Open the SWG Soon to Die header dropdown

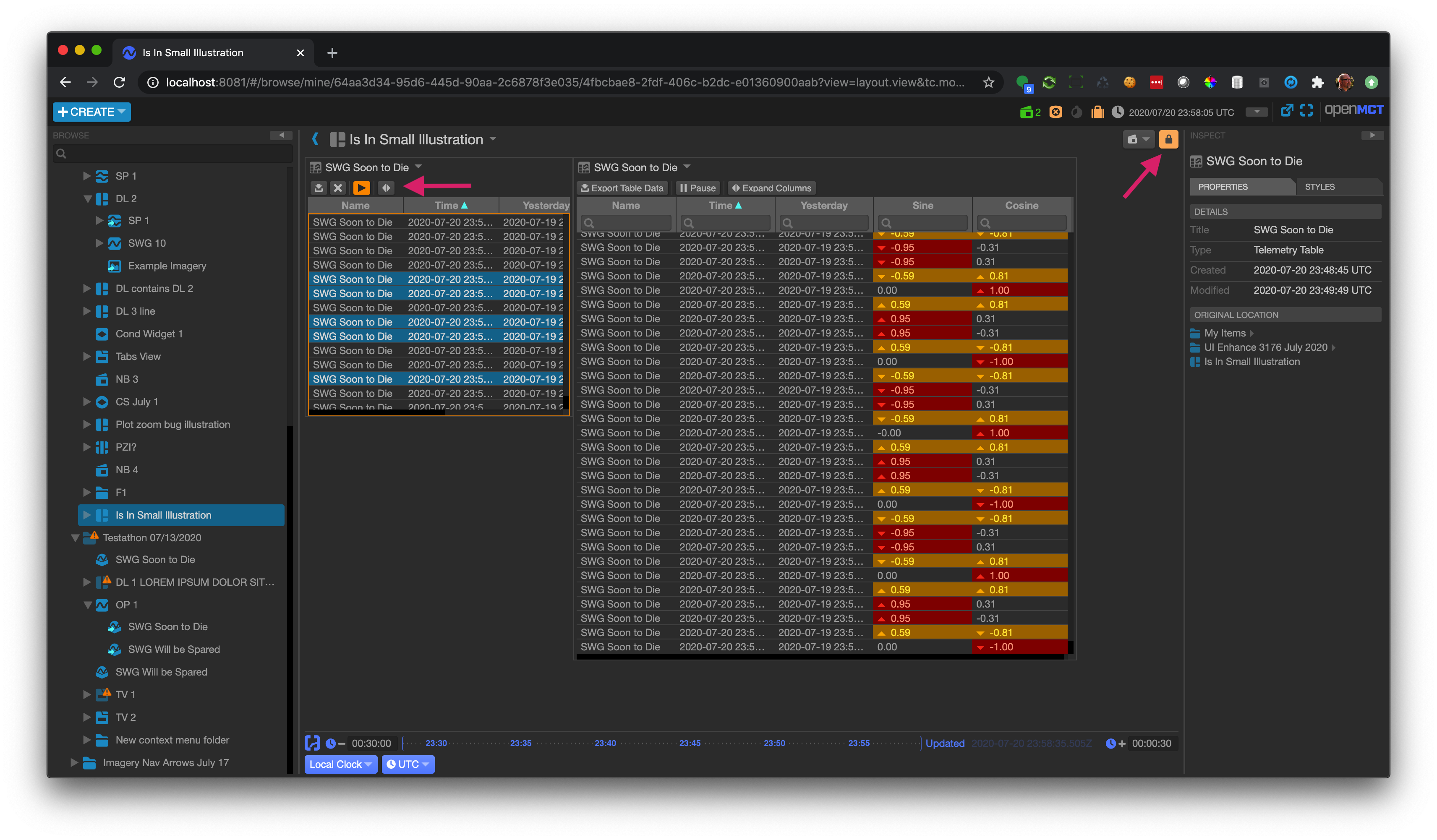pos(418,167)
